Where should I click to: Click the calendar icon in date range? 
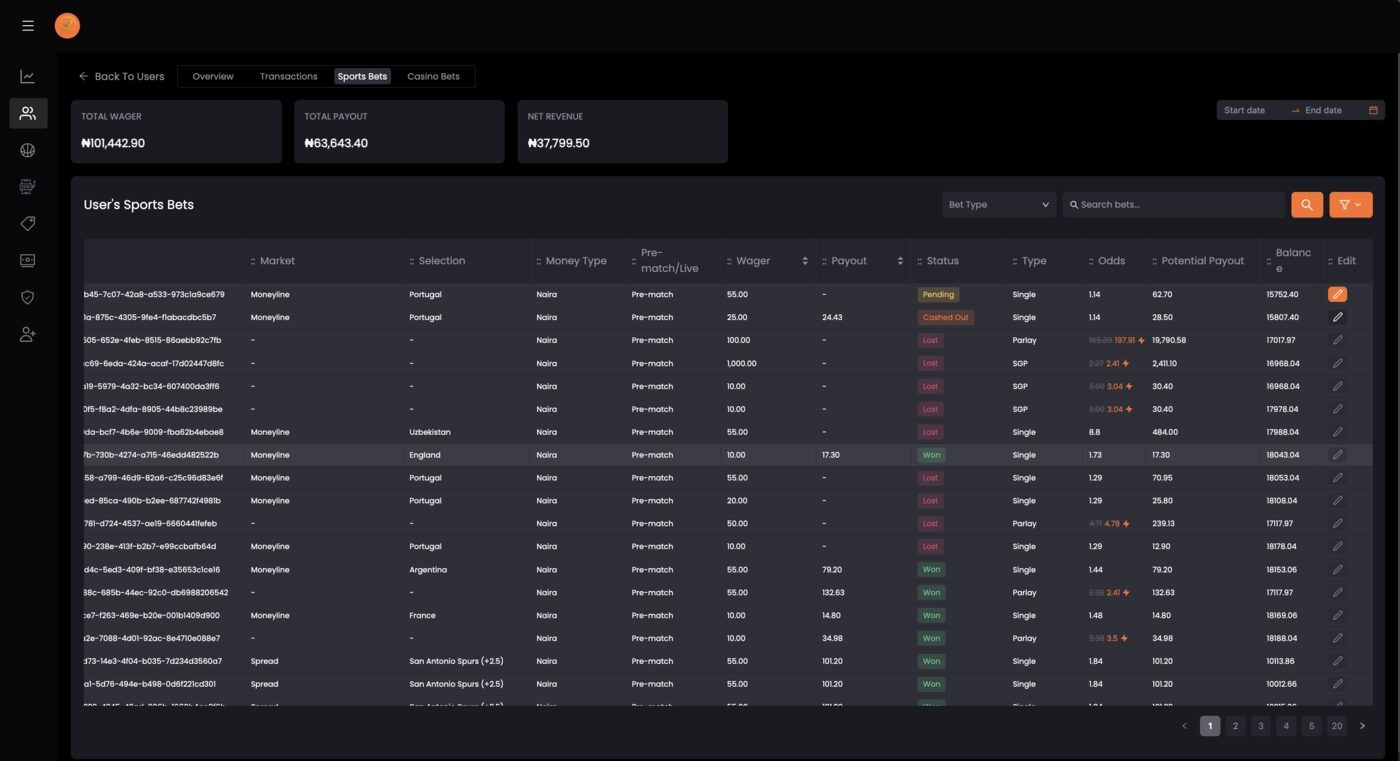[x=1373, y=110]
